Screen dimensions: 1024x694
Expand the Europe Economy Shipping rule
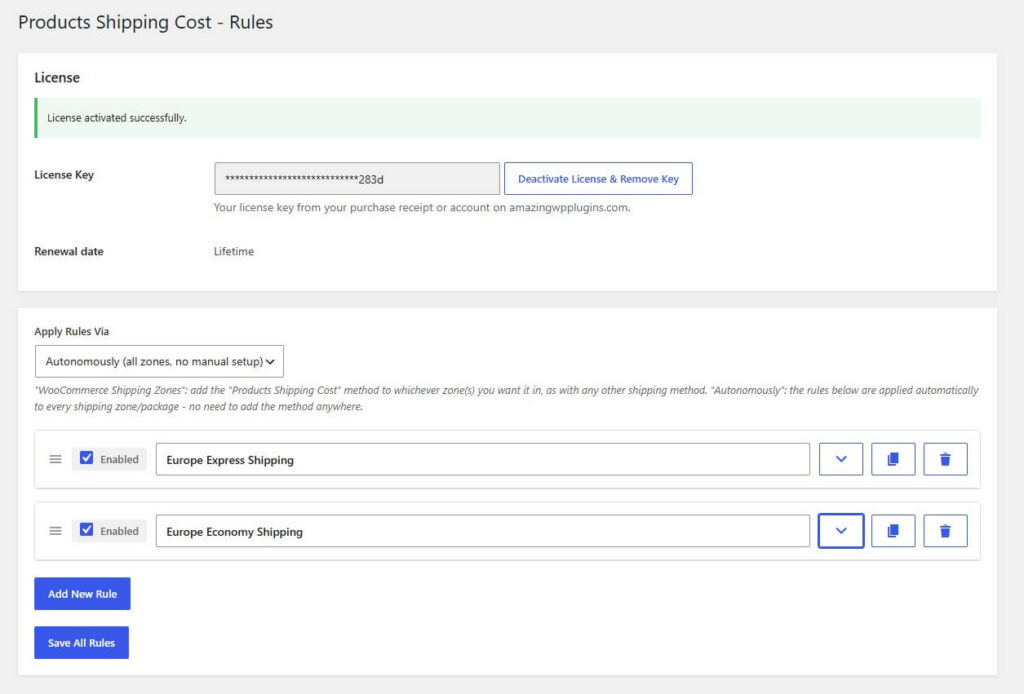click(x=840, y=531)
